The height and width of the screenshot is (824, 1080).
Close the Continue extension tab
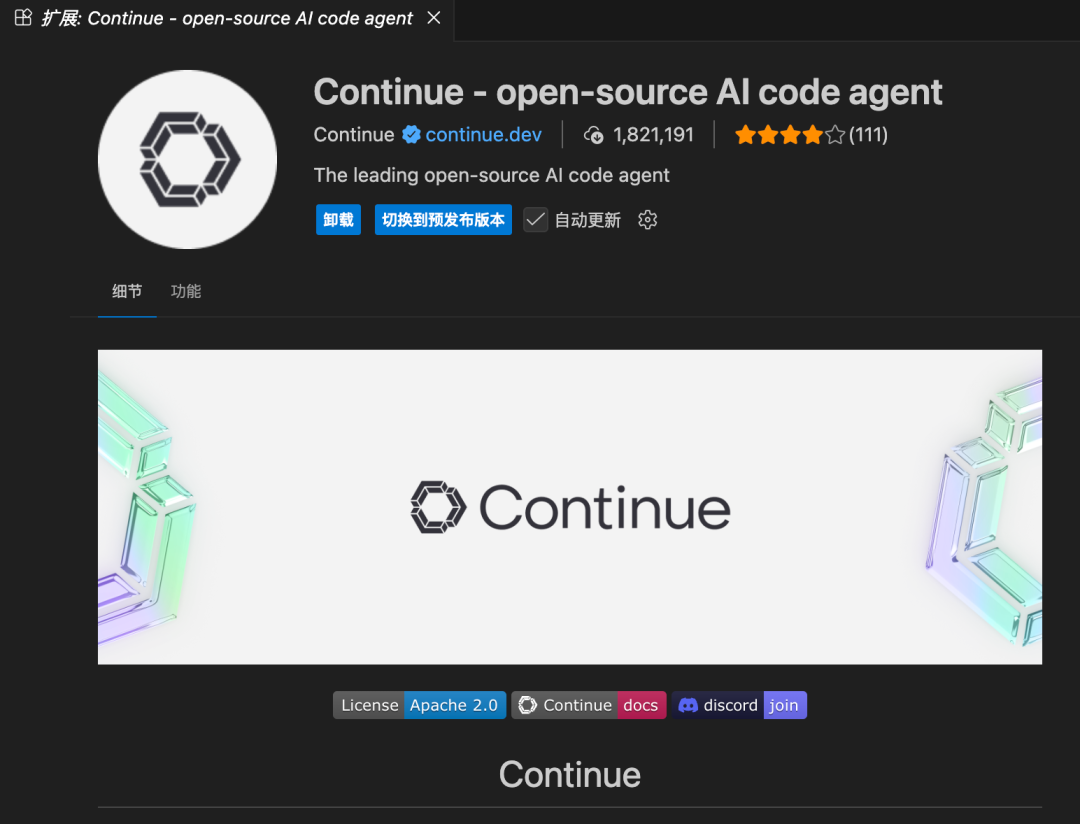(434, 18)
